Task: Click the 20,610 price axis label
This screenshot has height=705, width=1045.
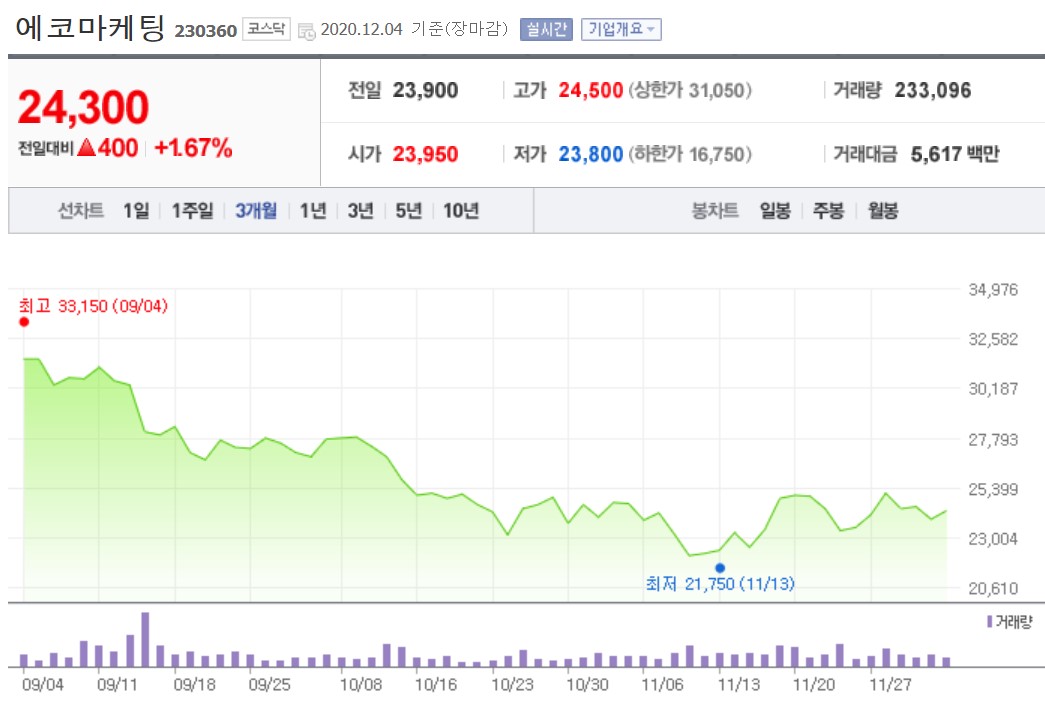Action: (993, 588)
